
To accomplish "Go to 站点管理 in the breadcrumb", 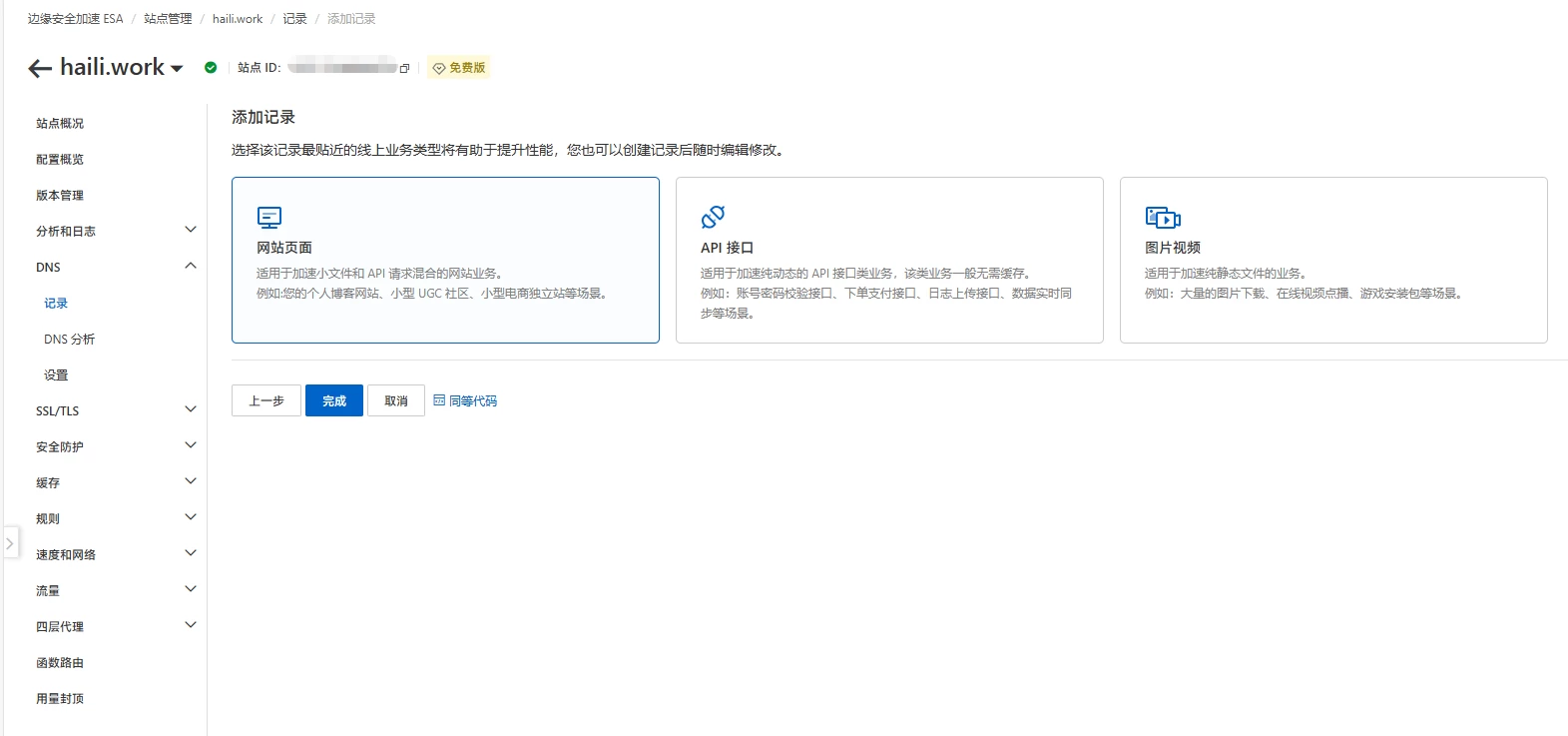I will click(168, 19).
